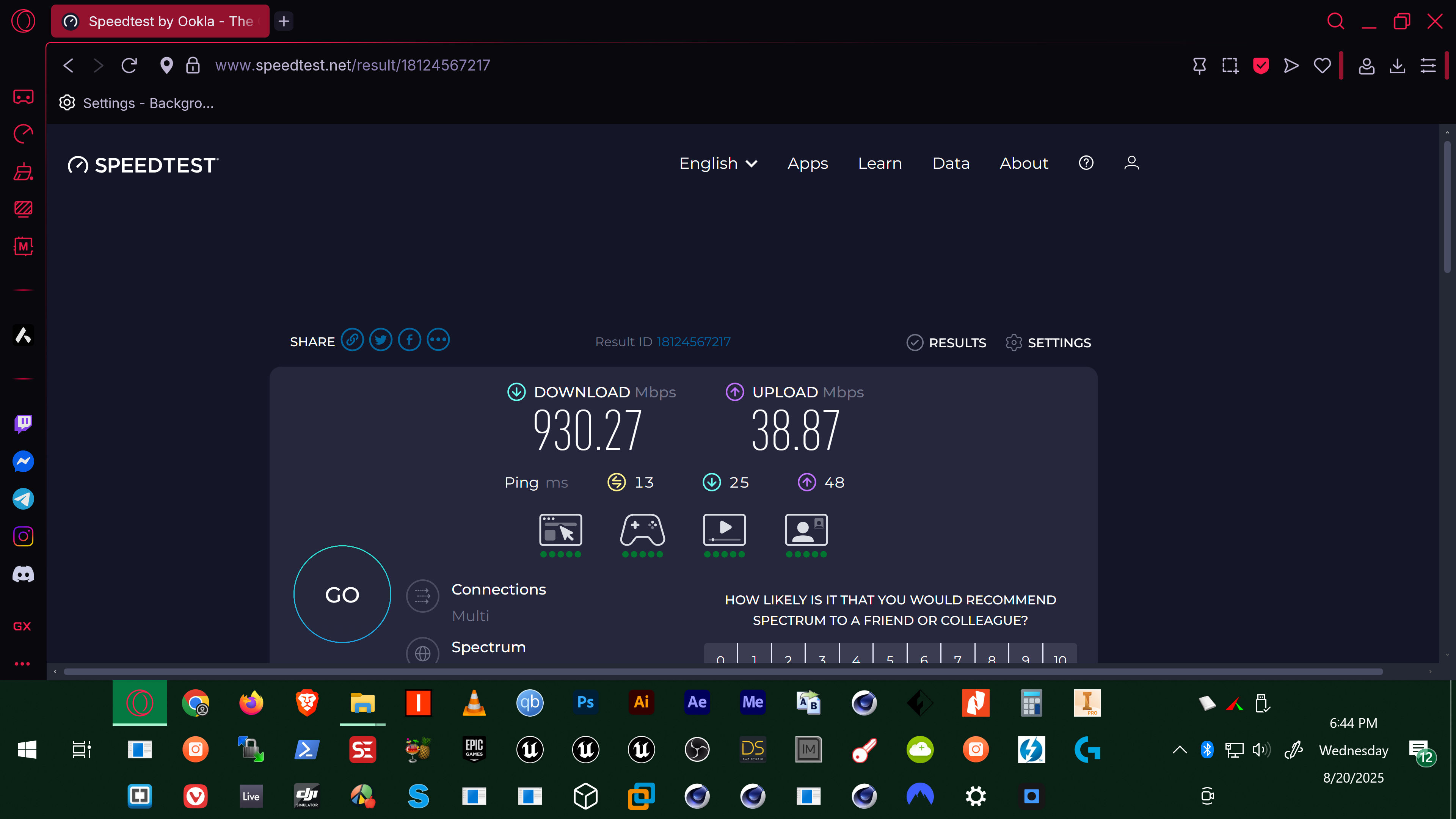1456x819 pixels.
Task: Click the SPEEDTEST logo
Action: point(143,165)
